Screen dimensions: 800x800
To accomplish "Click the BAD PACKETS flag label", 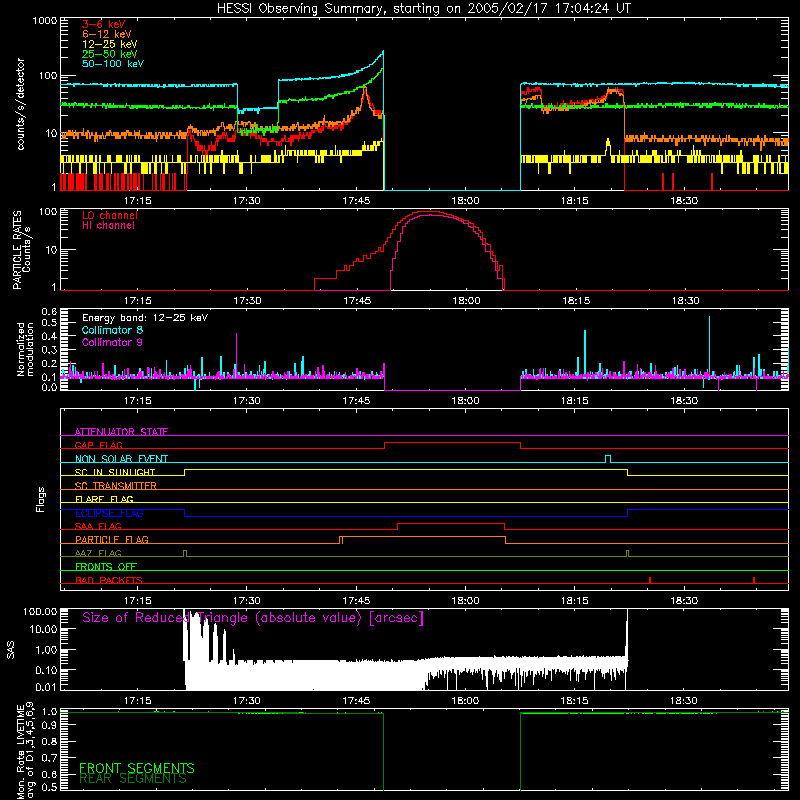I will [x=109, y=580].
